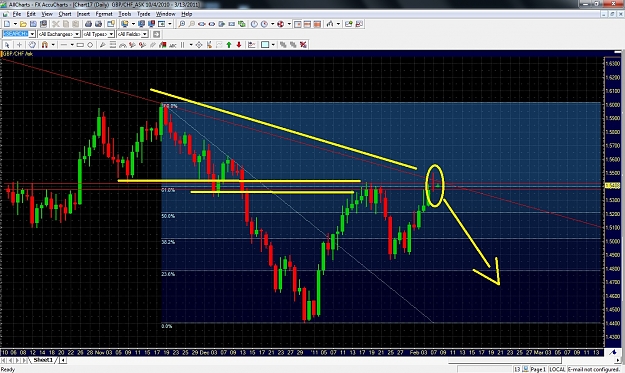Select the hand pan tool
The width and height of the screenshot is (625, 373).
[x=32, y=45]
